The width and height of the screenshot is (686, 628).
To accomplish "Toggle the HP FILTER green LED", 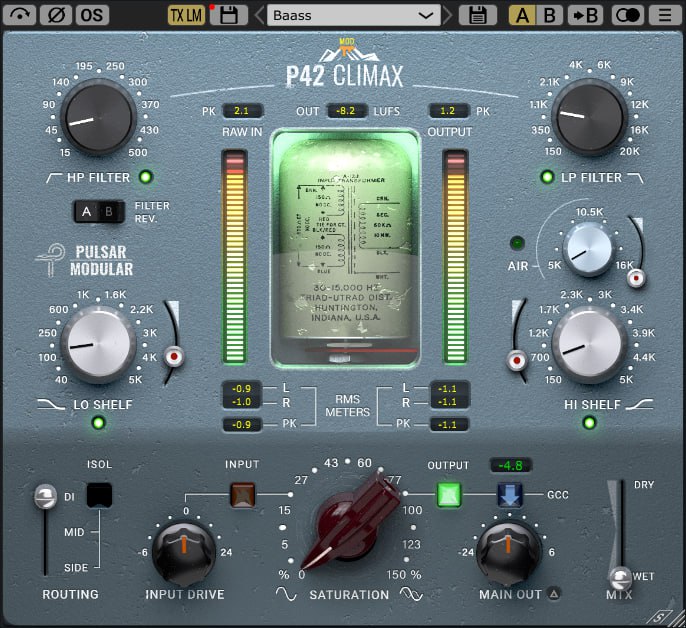I will [x=145, y=177].
